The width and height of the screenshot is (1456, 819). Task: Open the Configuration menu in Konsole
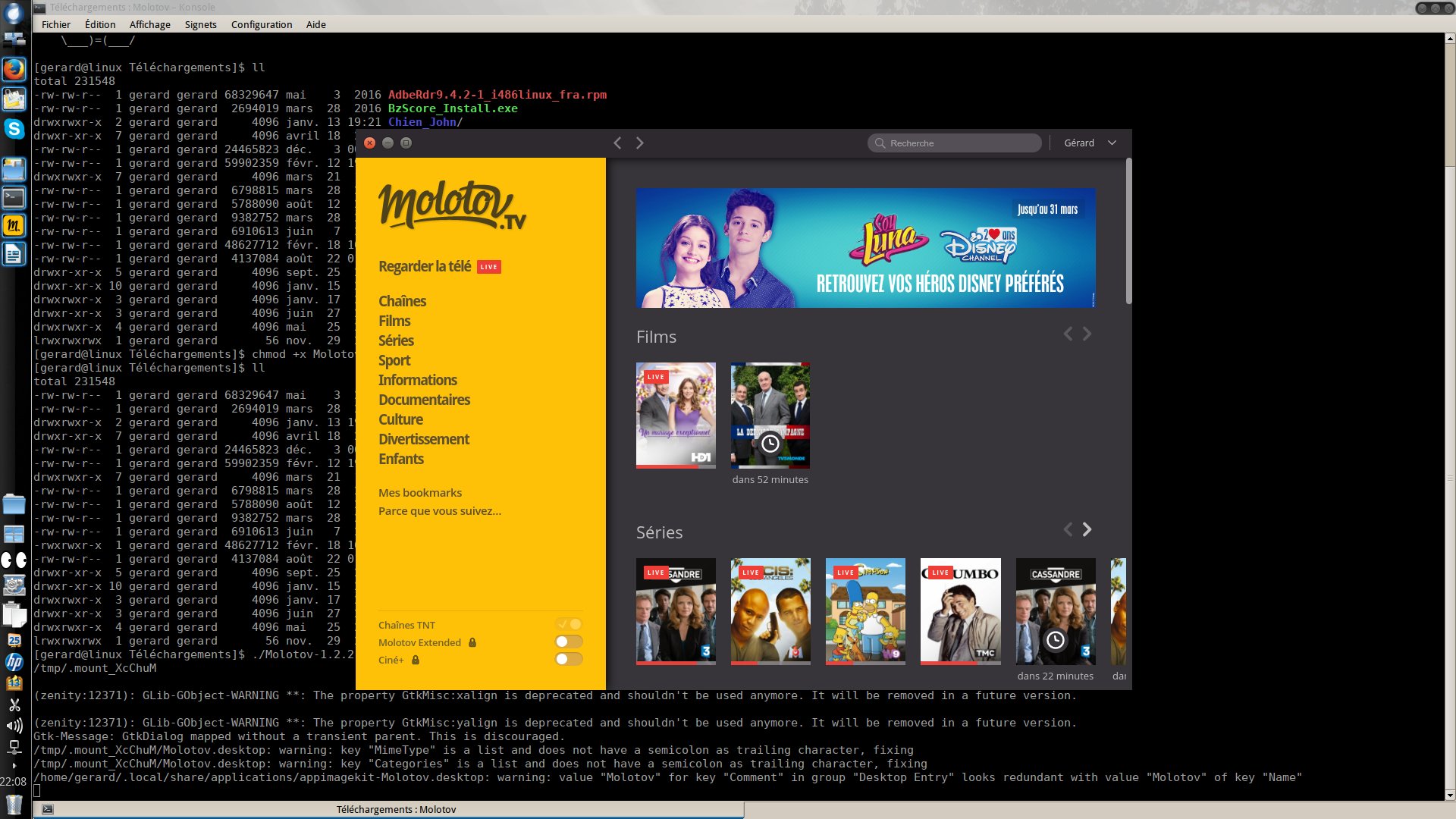pos(261,24)
